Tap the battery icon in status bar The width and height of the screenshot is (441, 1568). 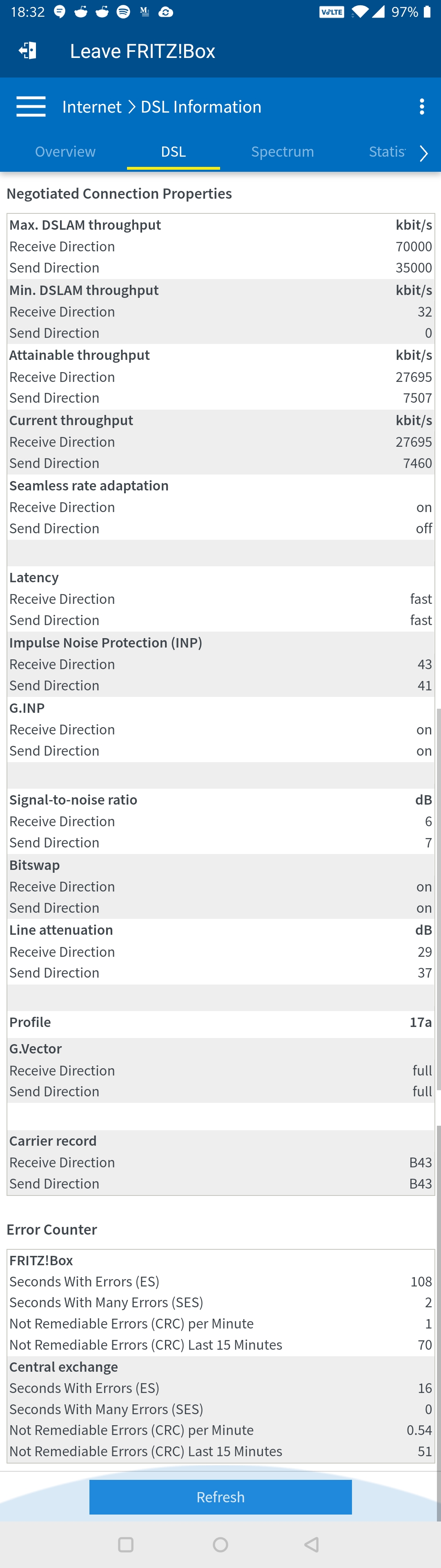[x=428, y=12]
